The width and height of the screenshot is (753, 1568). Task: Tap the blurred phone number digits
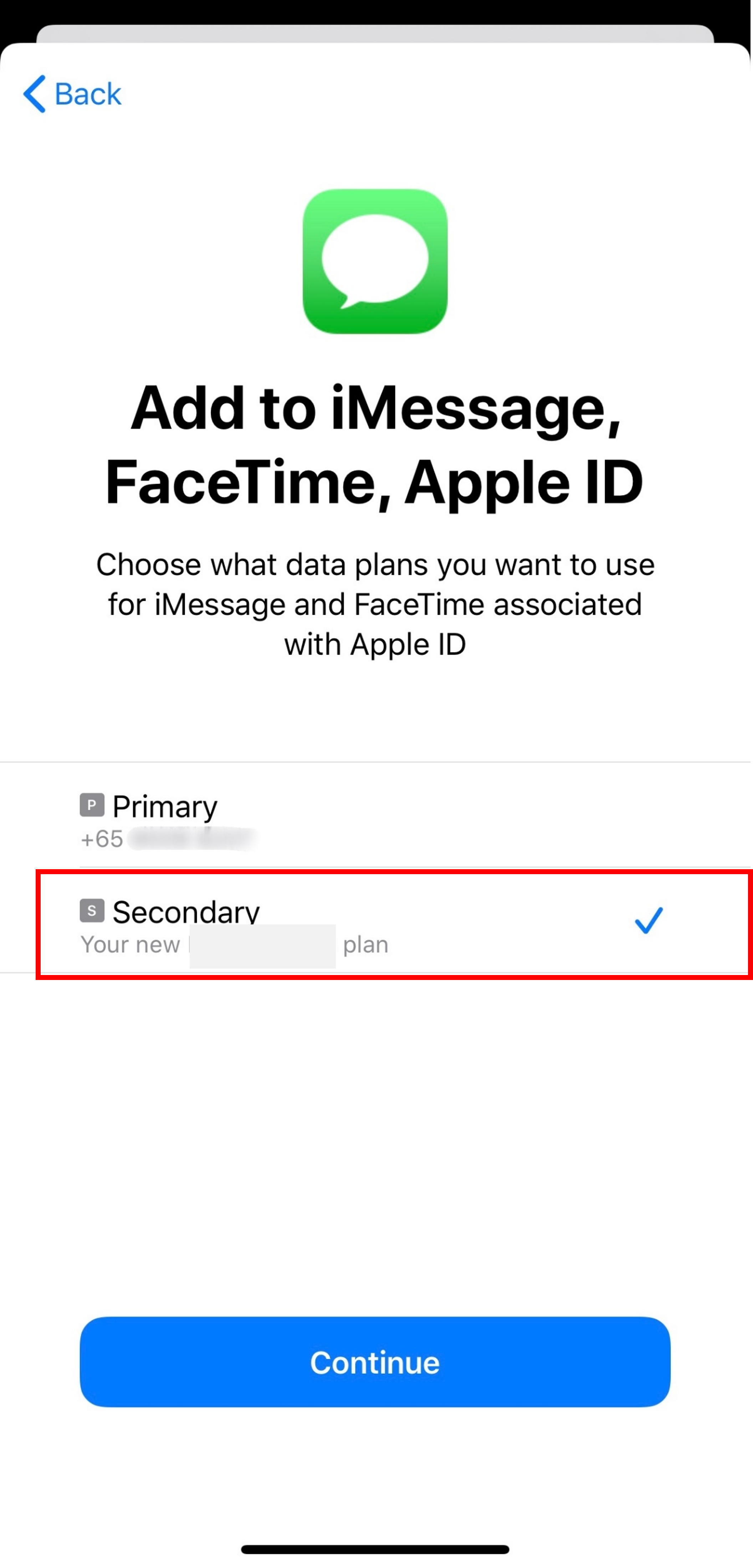[192, 838]
